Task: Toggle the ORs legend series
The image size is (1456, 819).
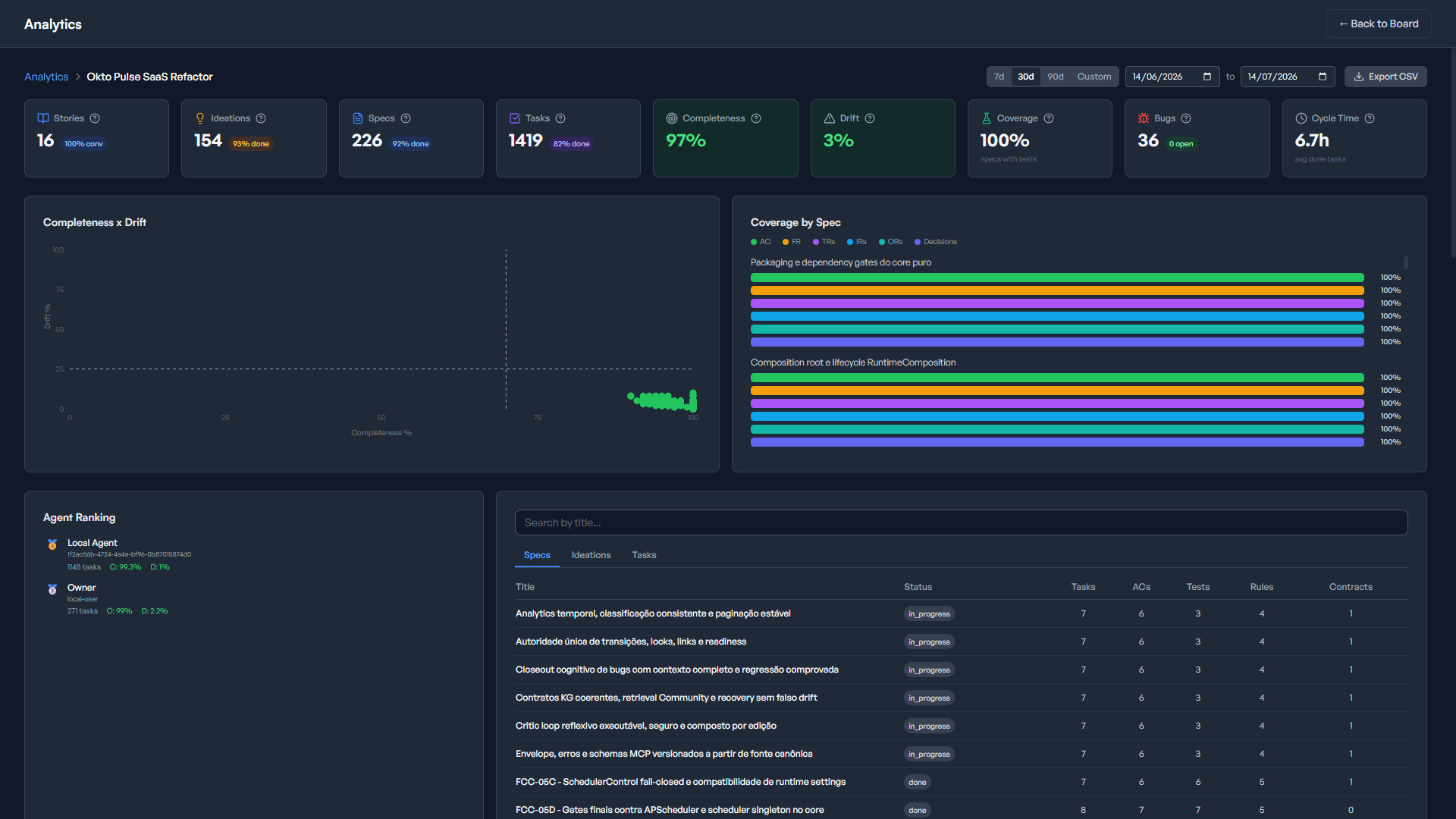Action: click(891, 242)
